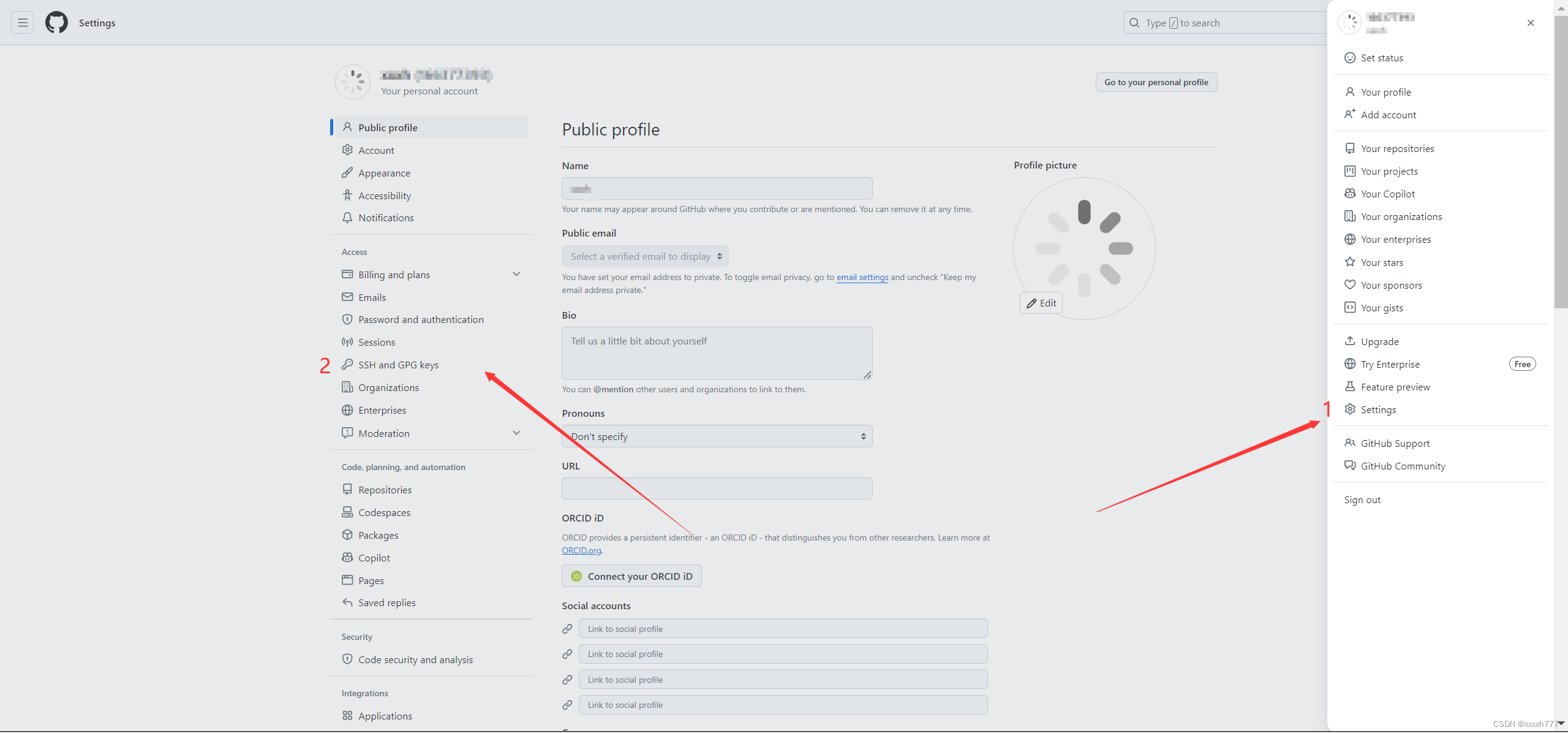1568x733 pixels.
Task: Close the user menu panel
Action: (1531, 23)
